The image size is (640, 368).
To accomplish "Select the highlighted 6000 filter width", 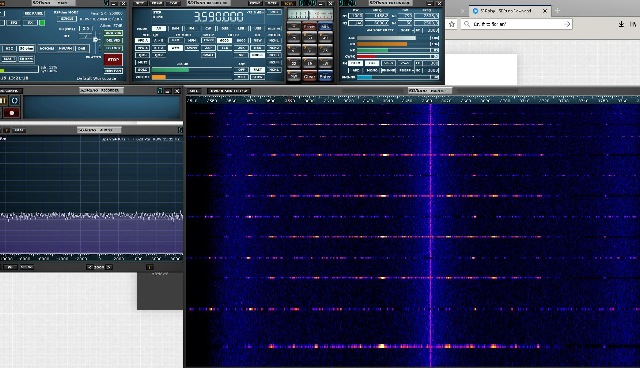I will [224, 40].
